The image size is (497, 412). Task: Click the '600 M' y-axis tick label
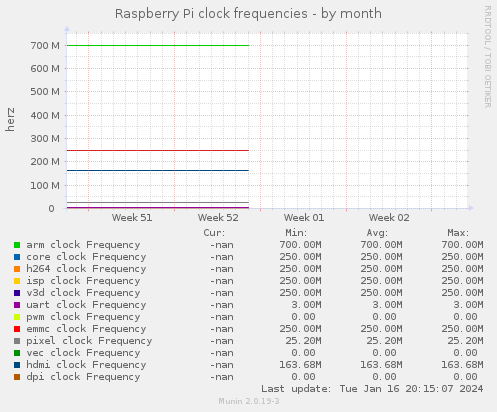(45, 69)
